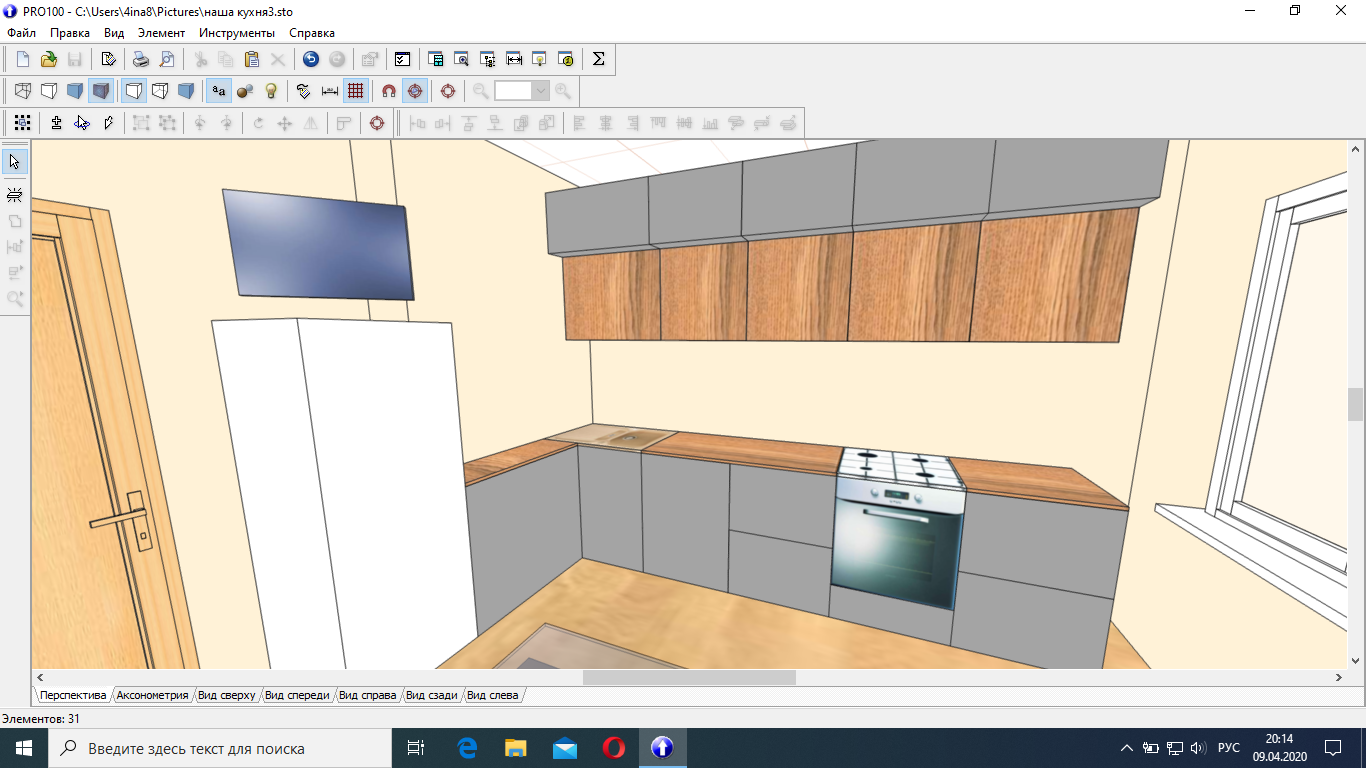Click the Windows search box in taskbar

coord(219,748)
